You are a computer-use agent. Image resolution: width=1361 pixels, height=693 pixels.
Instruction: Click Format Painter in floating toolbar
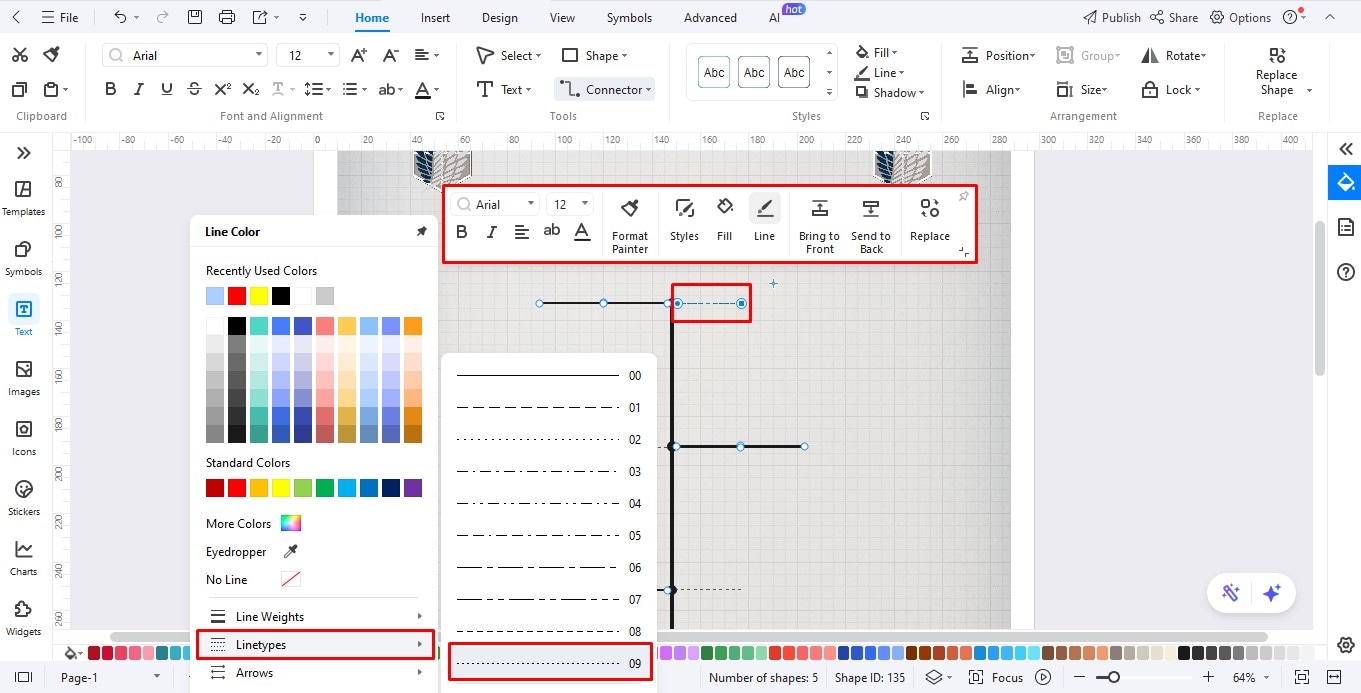(630, 224)
